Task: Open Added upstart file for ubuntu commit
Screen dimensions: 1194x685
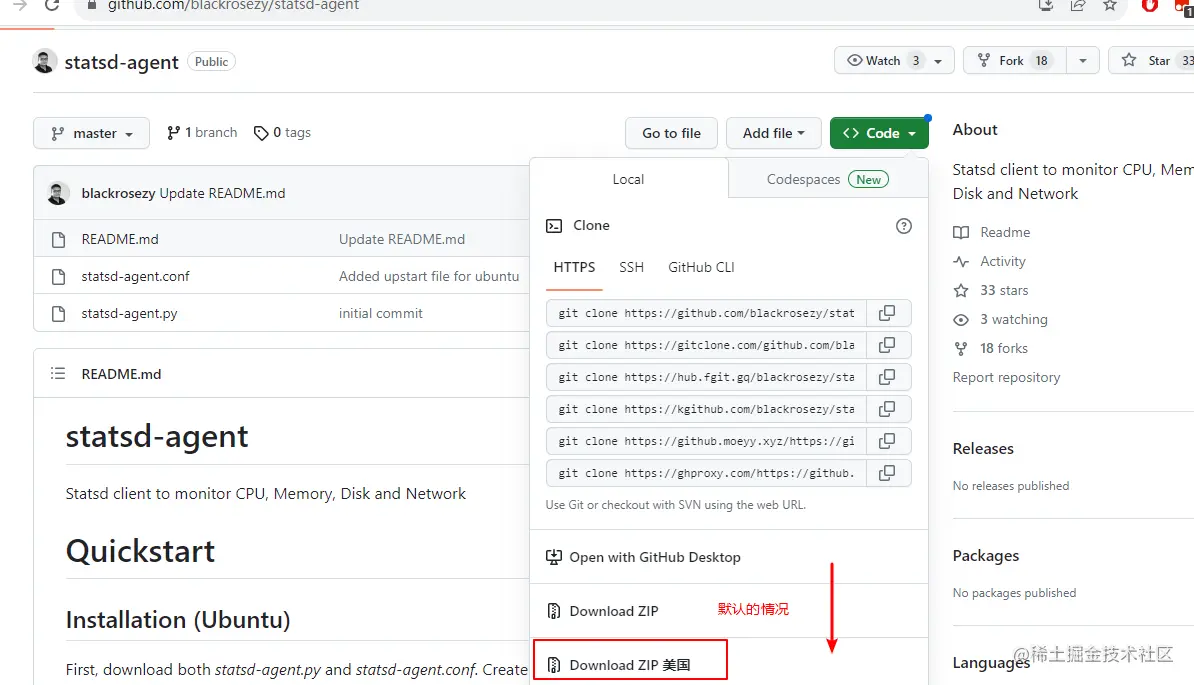Action: click(429, 276)
